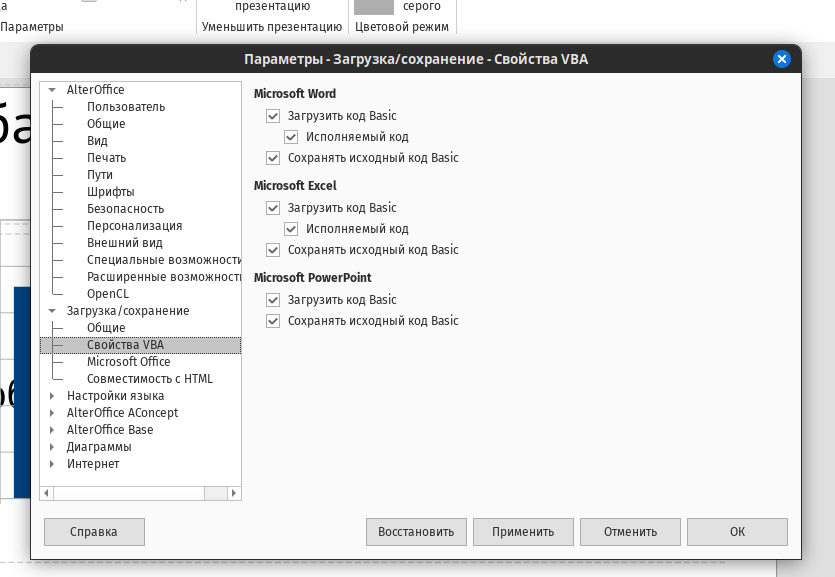The height and width of the screenshot is (577, 835).
Task: Click the Параметры ribbon group label
Action: click(31, 27)
